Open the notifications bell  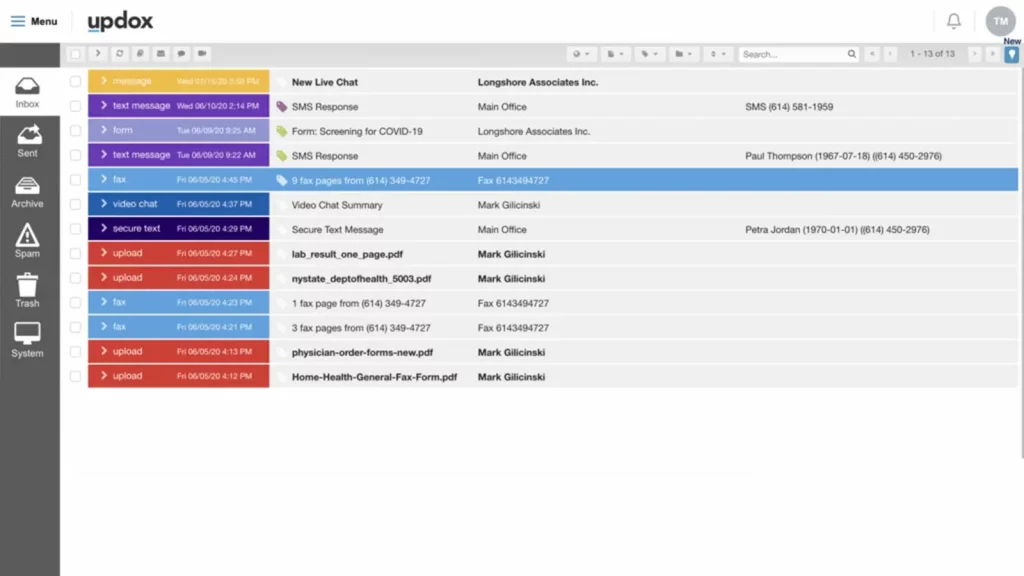tap(954, 20)
